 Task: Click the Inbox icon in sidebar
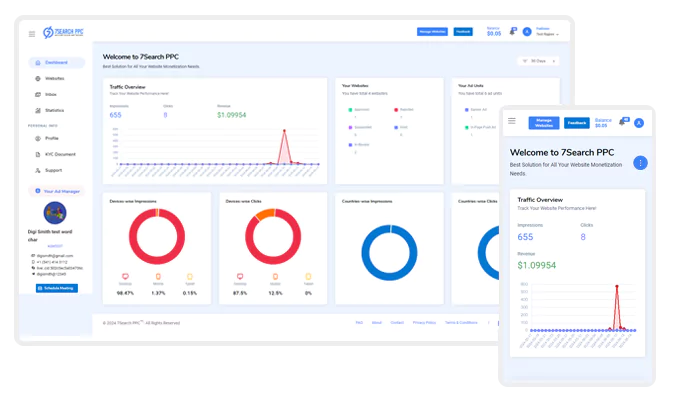[38, 94]
